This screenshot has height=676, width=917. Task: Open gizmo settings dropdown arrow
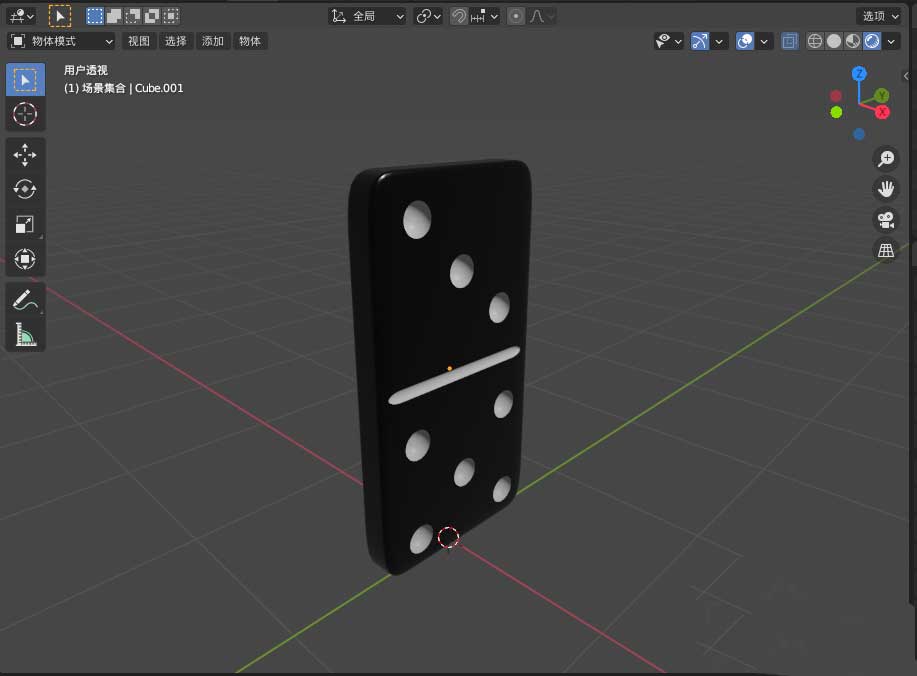719,41
